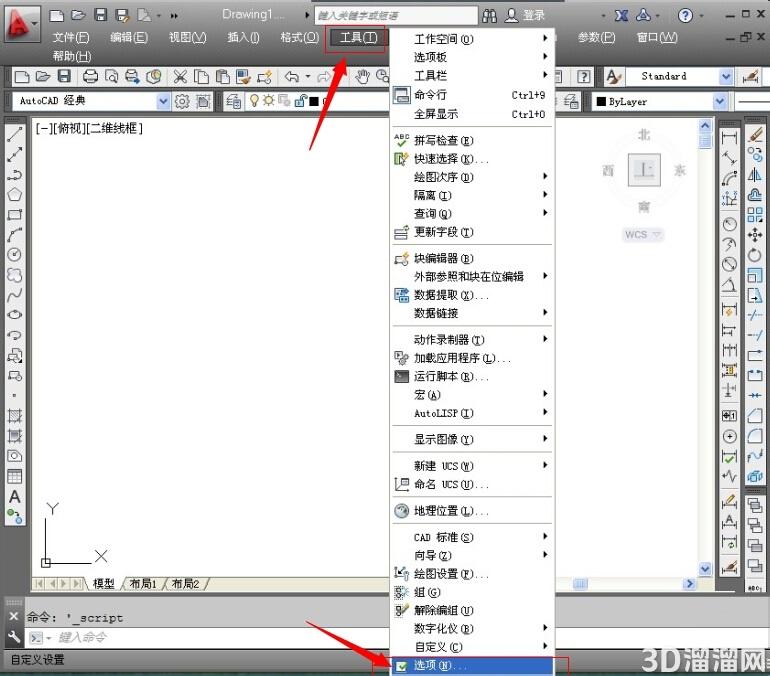Viewport: 770px width, 676px height.
Task: Click the ViewCube 上 top face
Action: click(x=644, y=170)
